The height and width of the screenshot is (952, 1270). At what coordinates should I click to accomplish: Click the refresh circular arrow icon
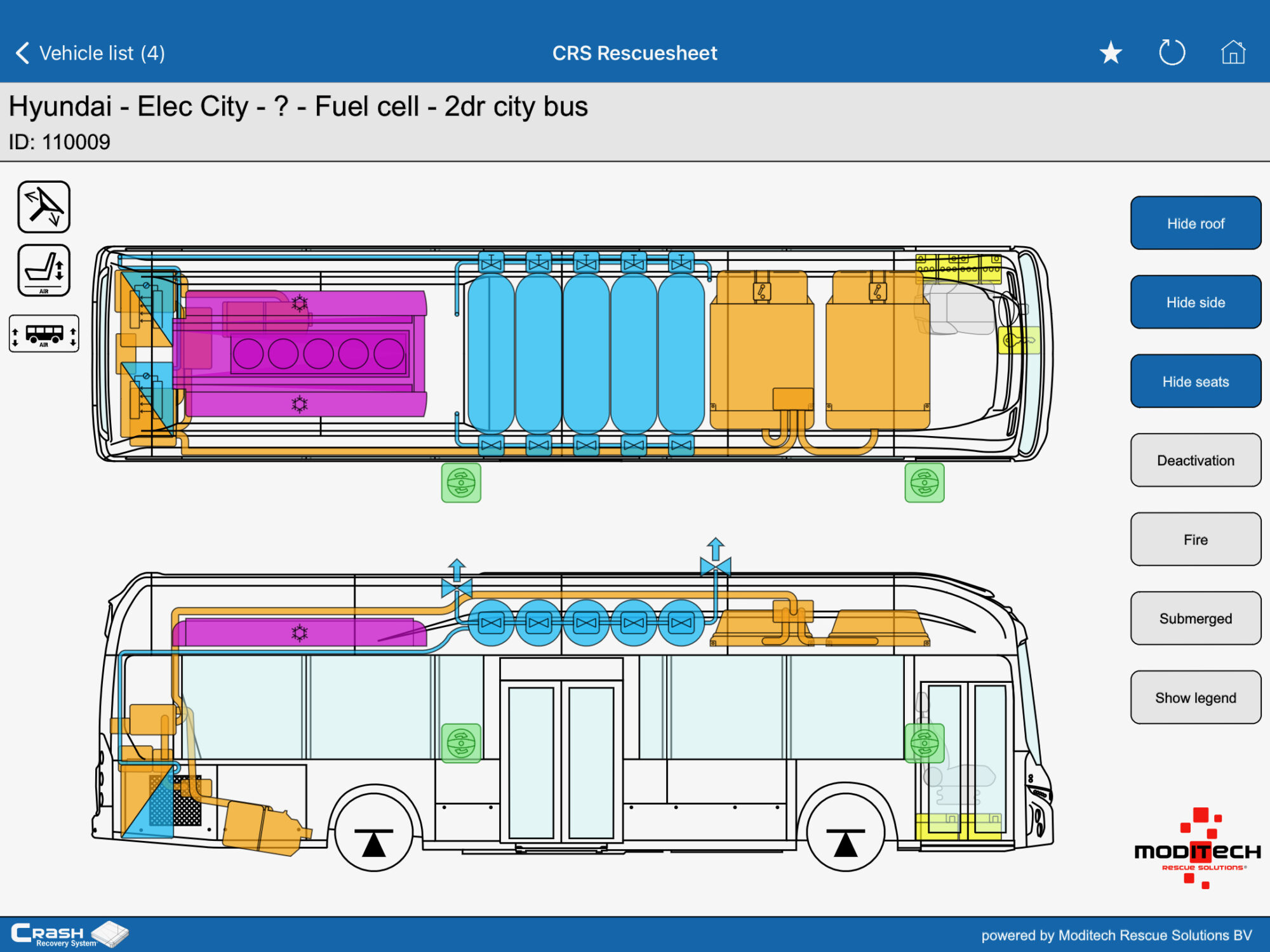(1172, 53)
